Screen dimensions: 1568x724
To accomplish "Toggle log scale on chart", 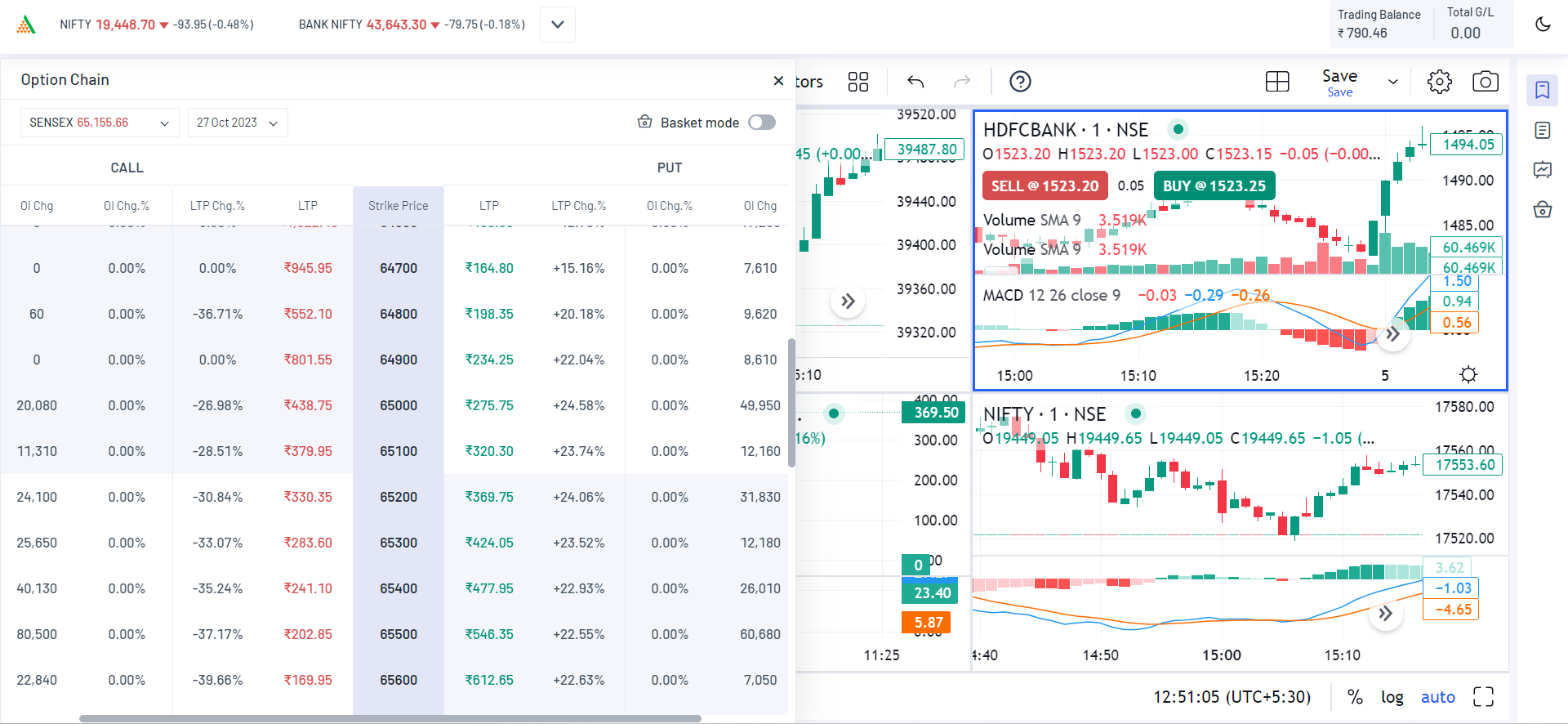I will (x=1392, y=697).
